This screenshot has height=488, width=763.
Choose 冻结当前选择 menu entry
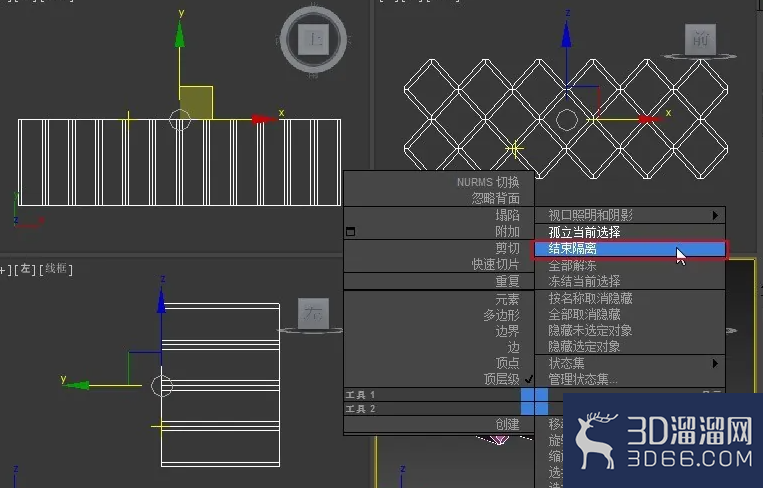click(584, 281)
